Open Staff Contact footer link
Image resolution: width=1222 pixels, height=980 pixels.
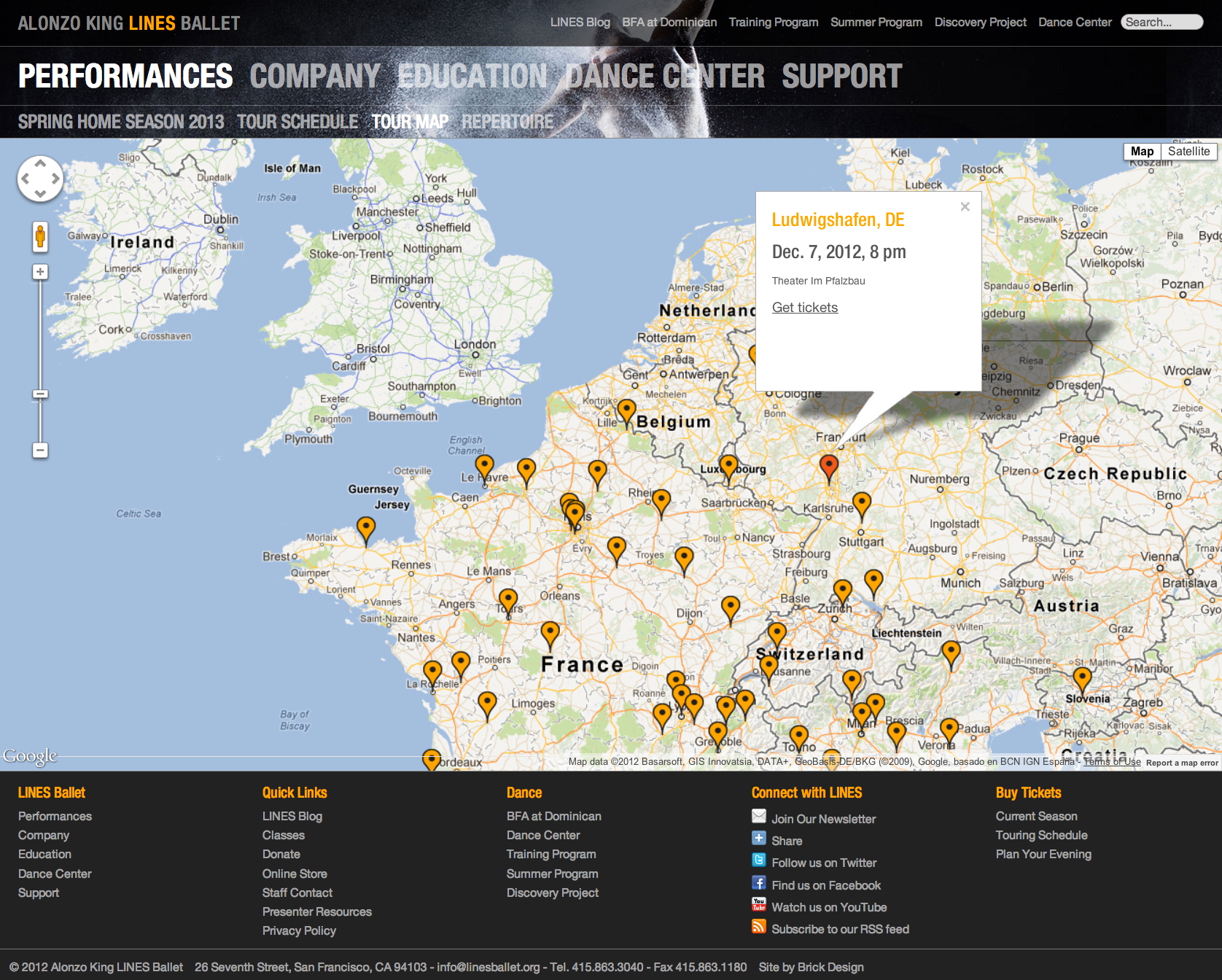(297, 892)
